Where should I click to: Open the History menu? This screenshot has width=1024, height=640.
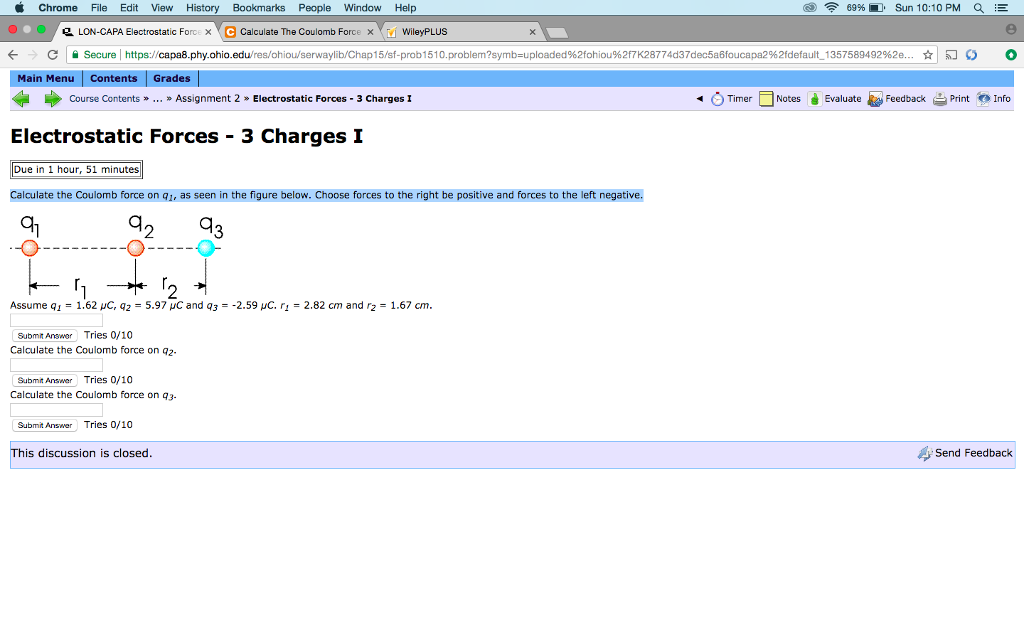coord(202,8)
